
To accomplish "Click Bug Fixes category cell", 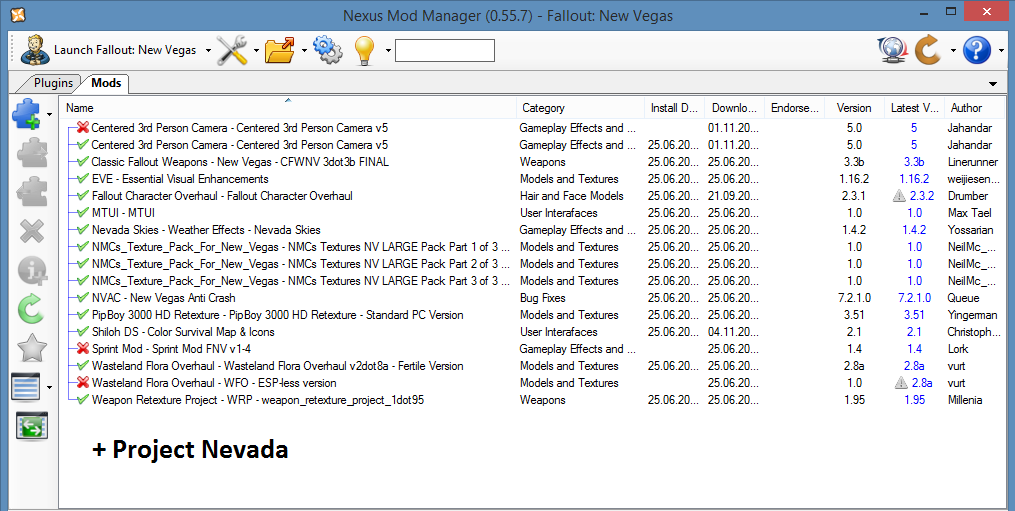I will 542,298.
